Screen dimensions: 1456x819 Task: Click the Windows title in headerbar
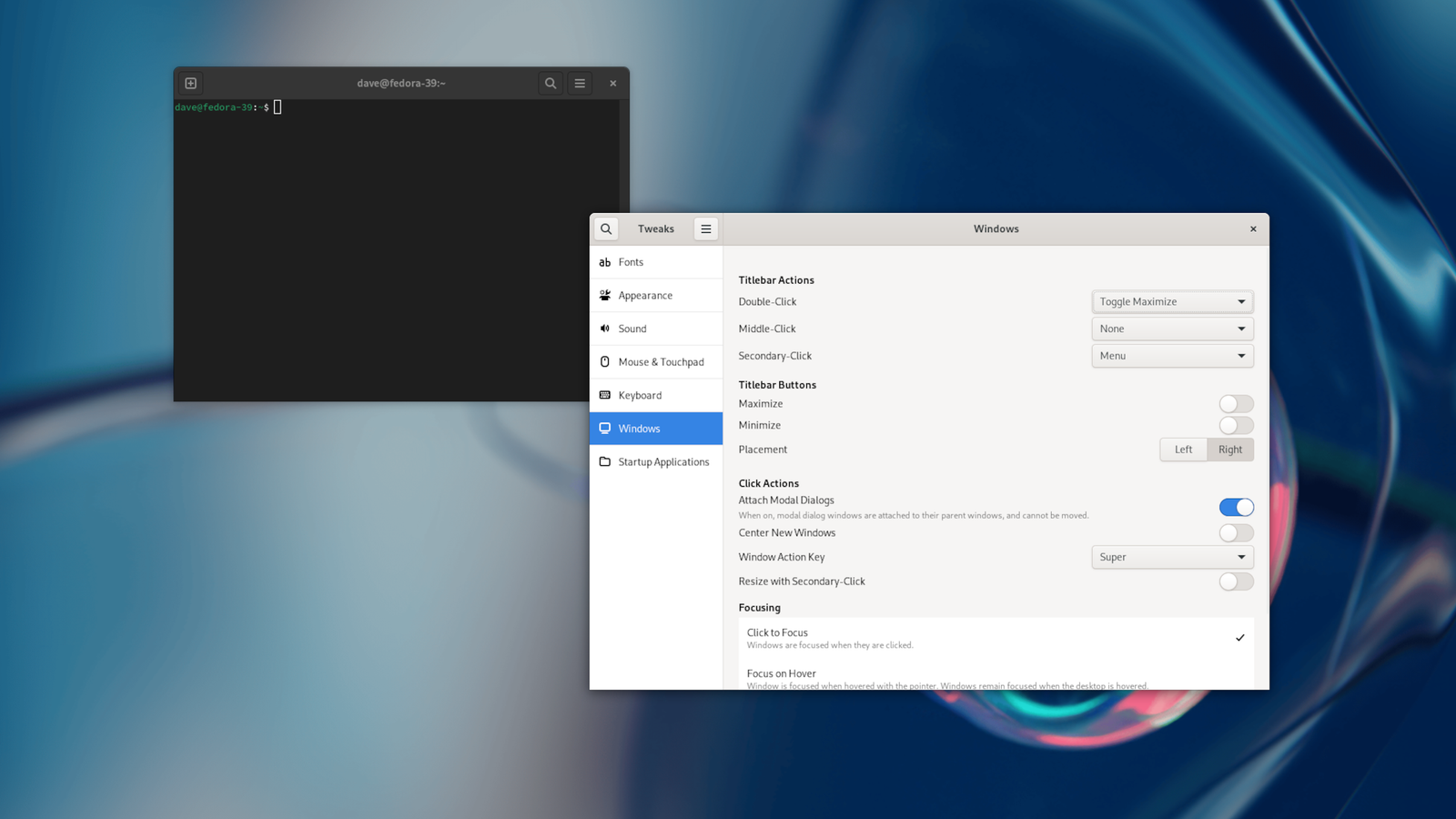point(996,229)
